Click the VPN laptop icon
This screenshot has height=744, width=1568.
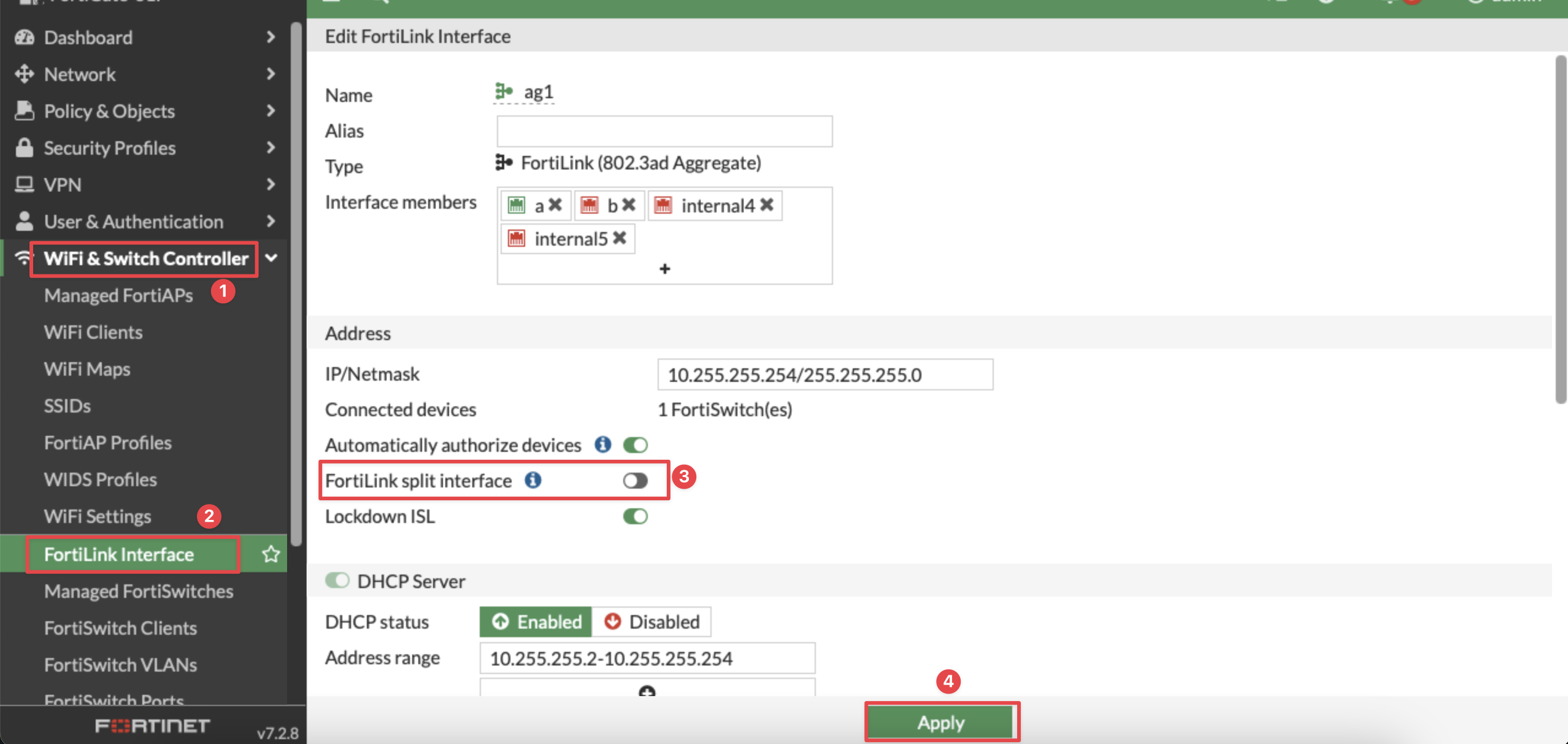point(25,184)
